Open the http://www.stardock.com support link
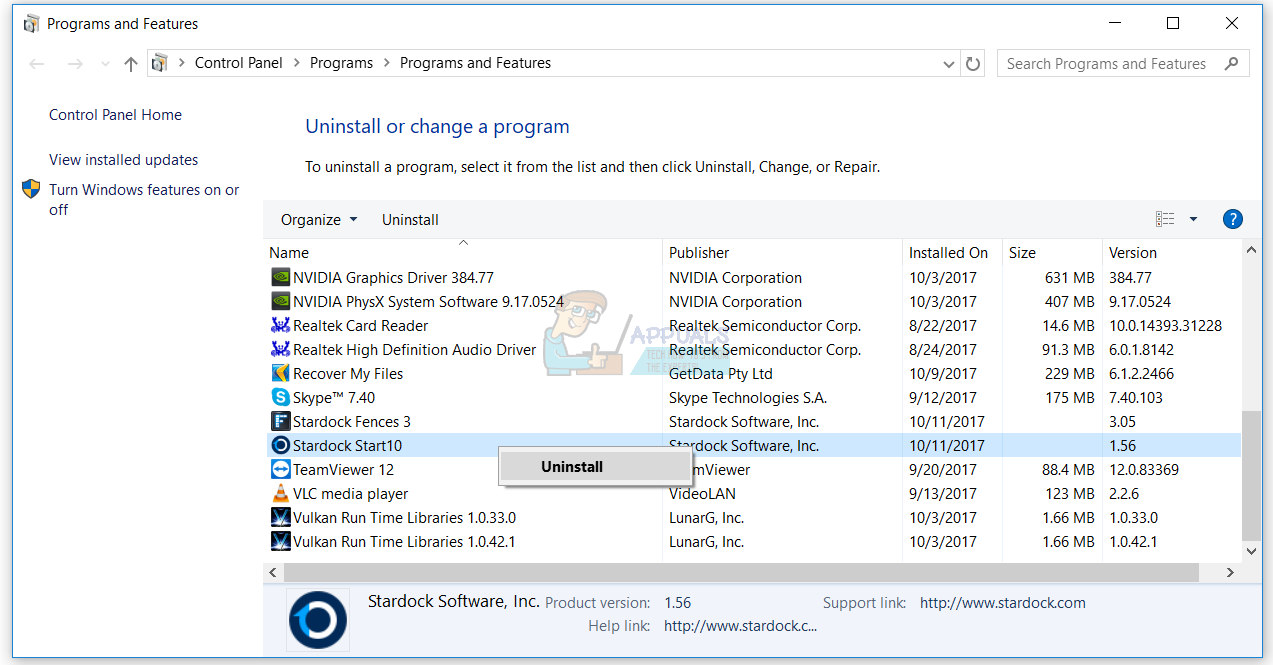1273x665 pixels. tap(1002, 603)
